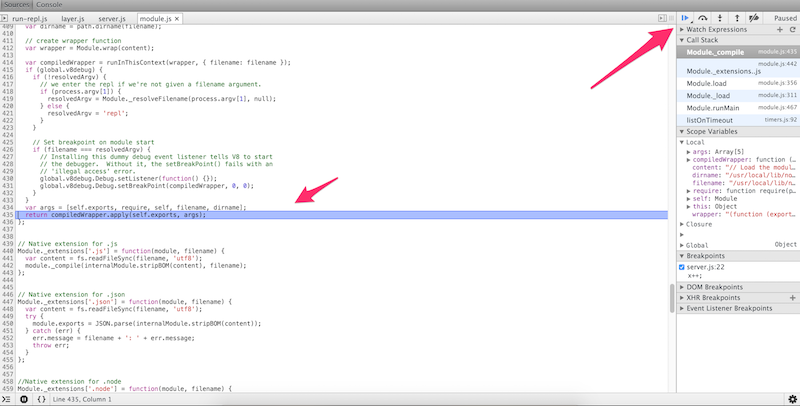Uncheck the server.js:22 breakpoint
The image size is (800, 406).
(682, 267)
